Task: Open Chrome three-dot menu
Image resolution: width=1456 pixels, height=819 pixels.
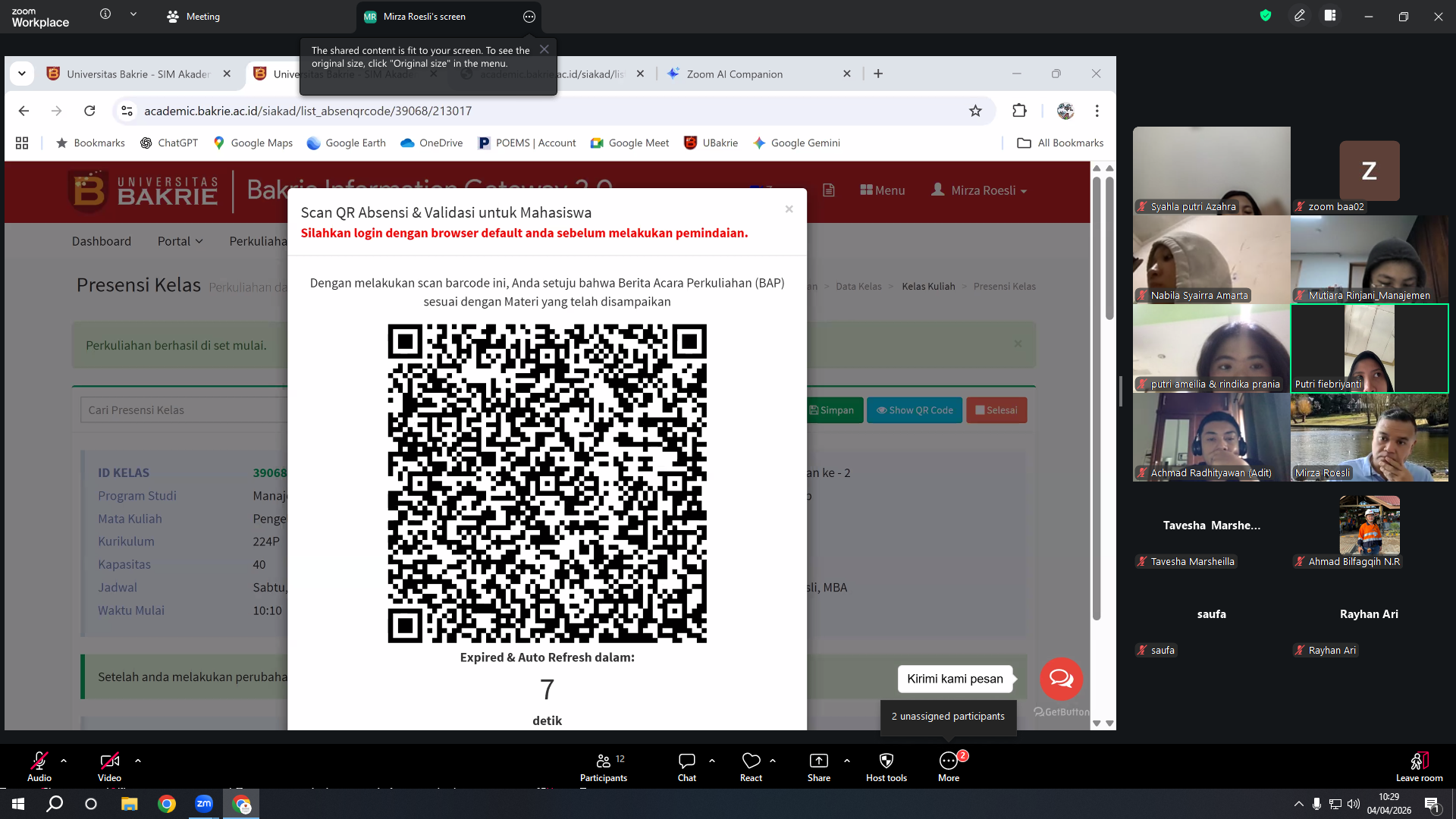Action: 1097,111
